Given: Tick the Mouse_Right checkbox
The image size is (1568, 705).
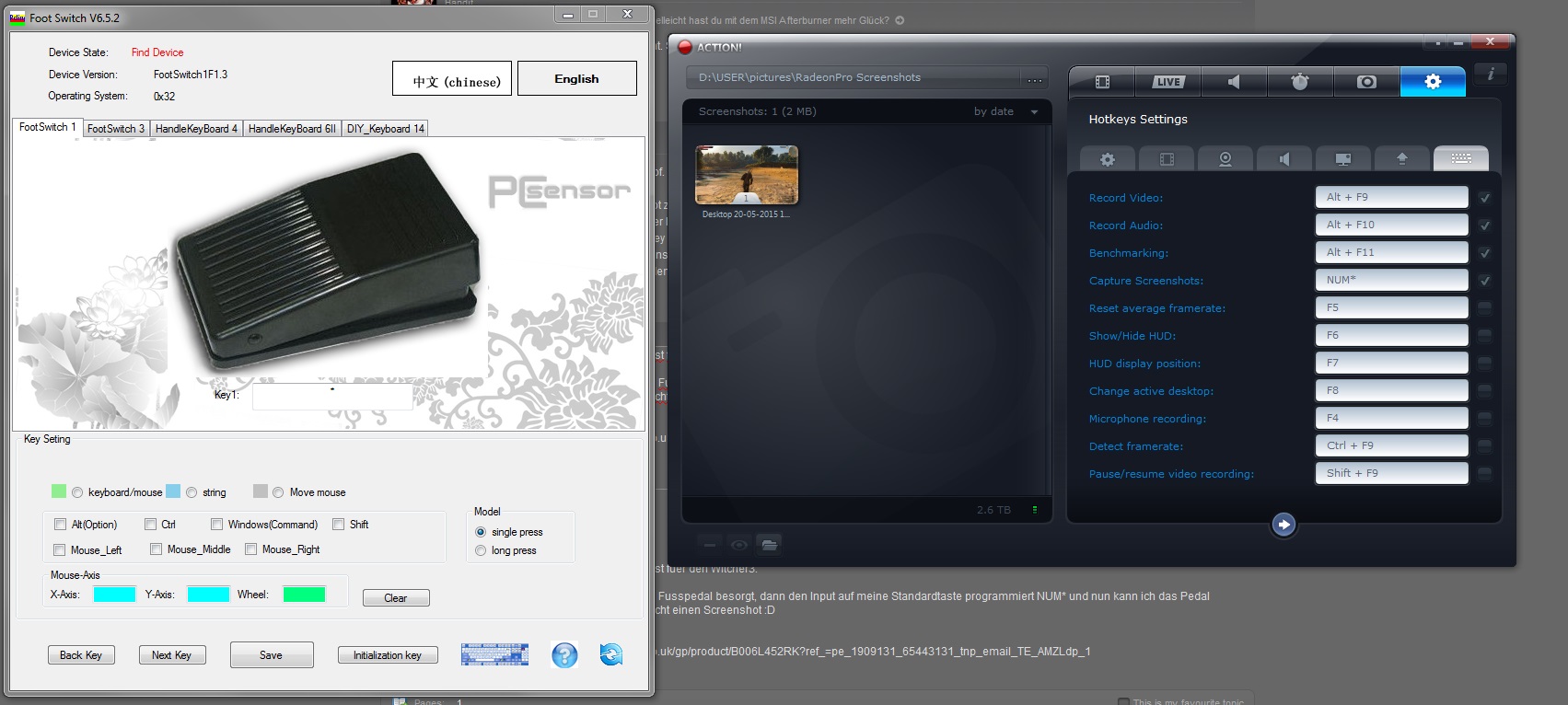Looking at the screenshot, I should pyautogui.click(x=251, y=549).
